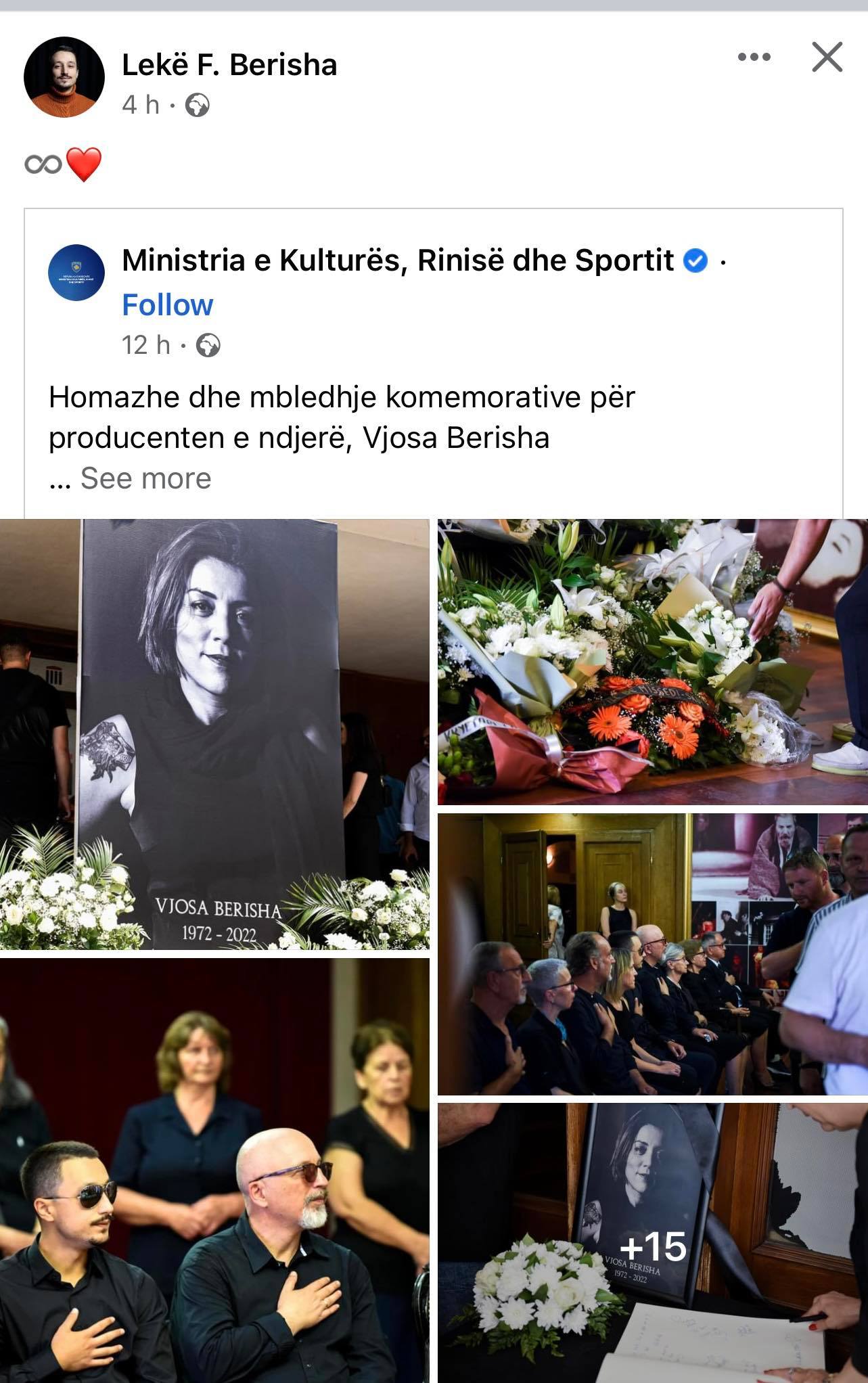868x1383 pixels.
Task: Tap the 12 h shared post timestamp
Action: click(145, 346)
